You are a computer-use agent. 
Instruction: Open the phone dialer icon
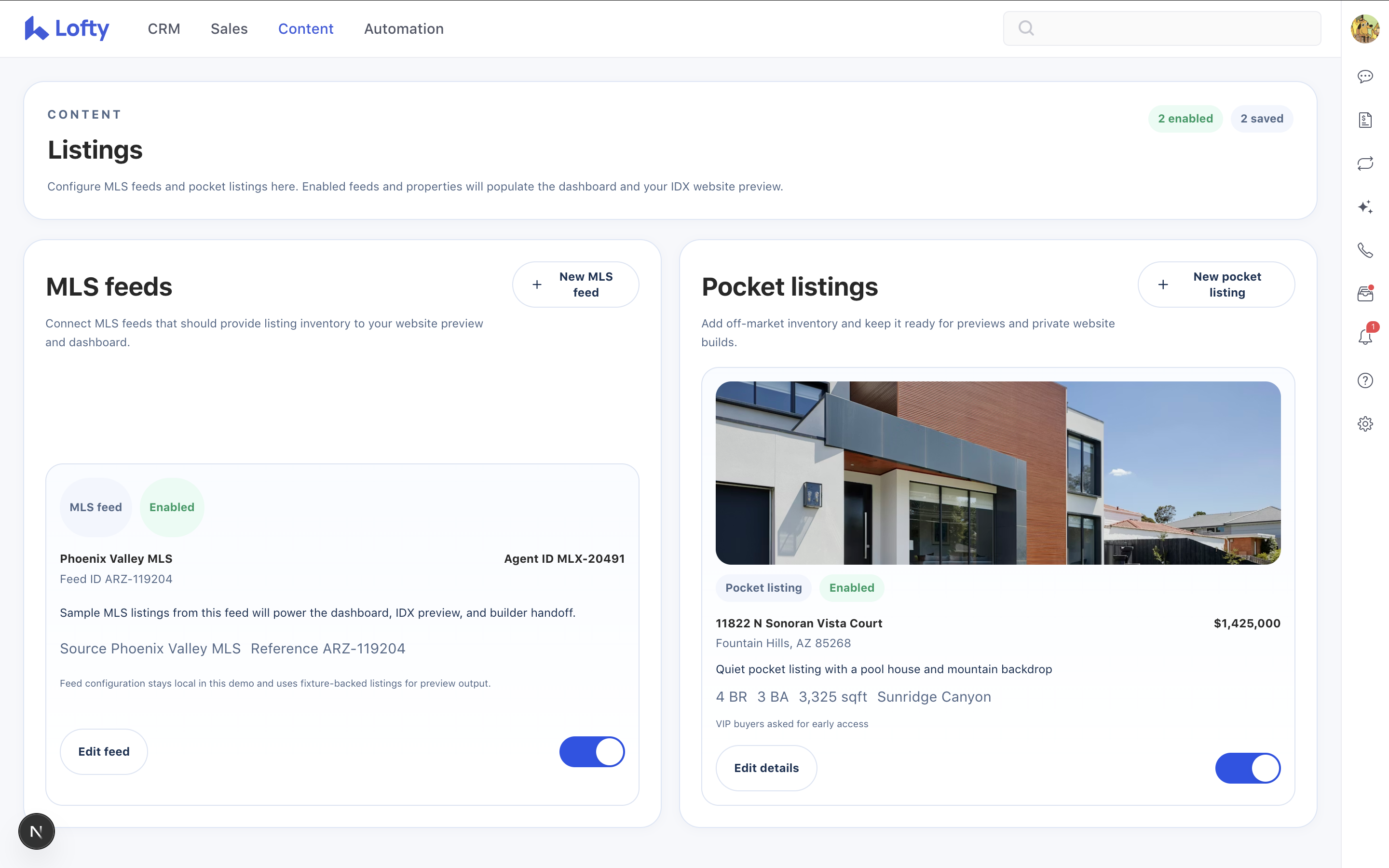[1365, 250]
